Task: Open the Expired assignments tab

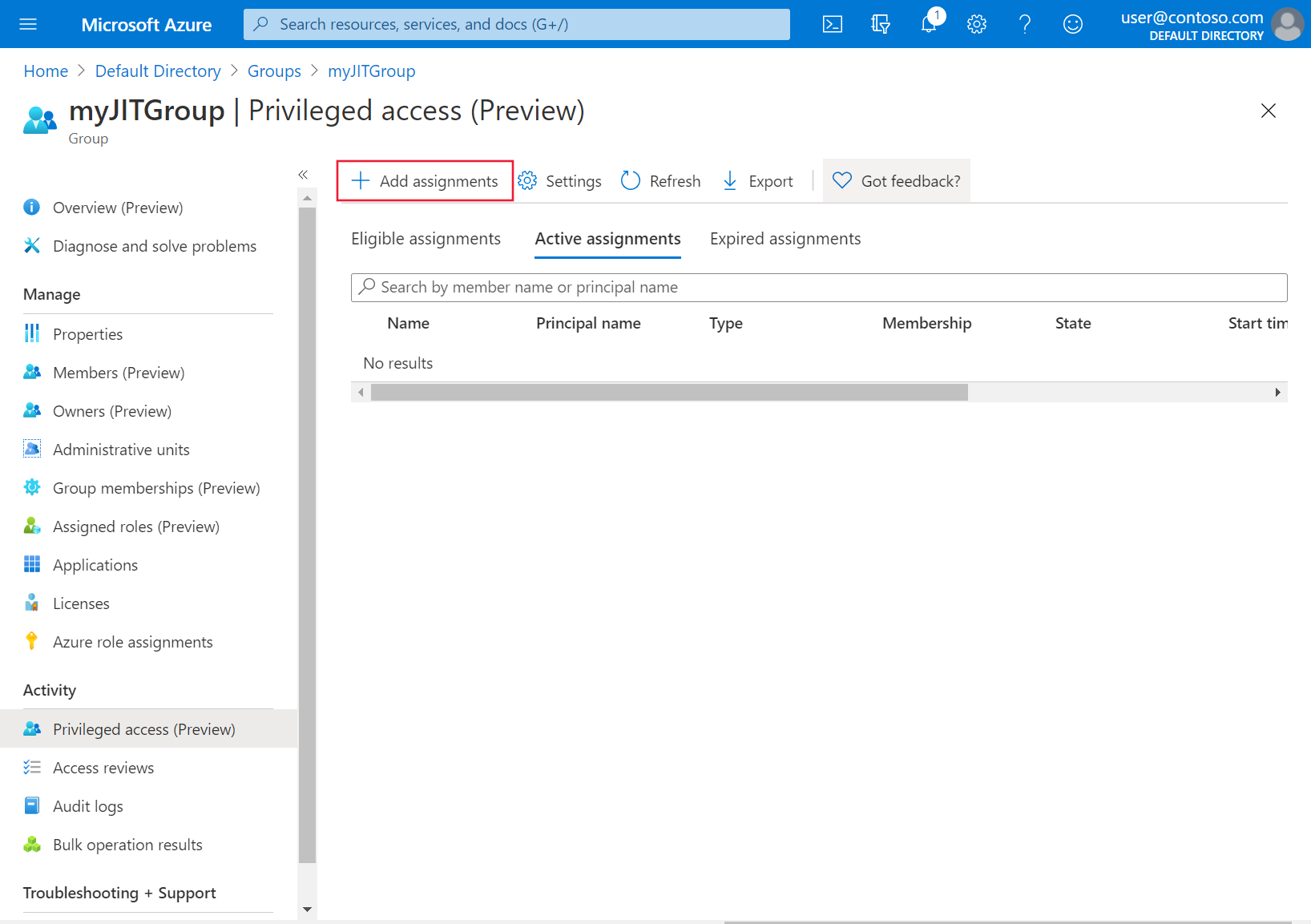Action: coord(785,238)
